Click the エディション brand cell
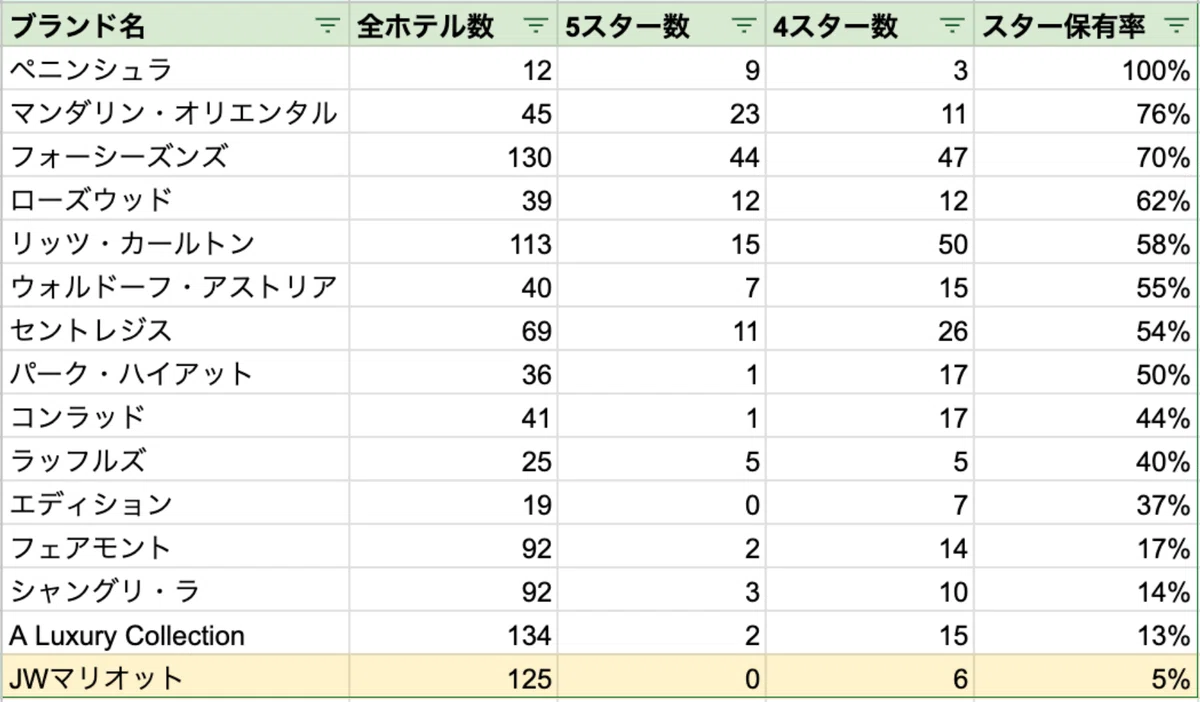This screenshot has width=1200, height=702. (x=175, y=505)
